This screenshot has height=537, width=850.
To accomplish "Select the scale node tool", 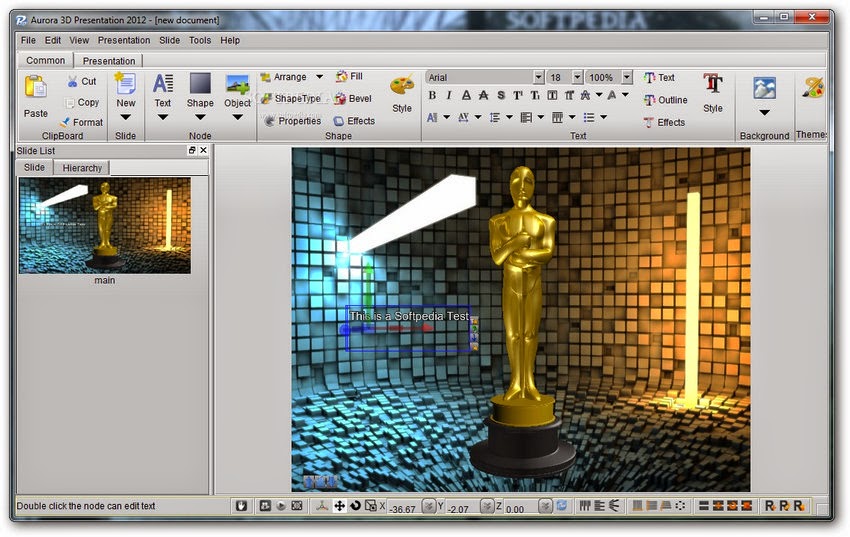I will (370, 506).
